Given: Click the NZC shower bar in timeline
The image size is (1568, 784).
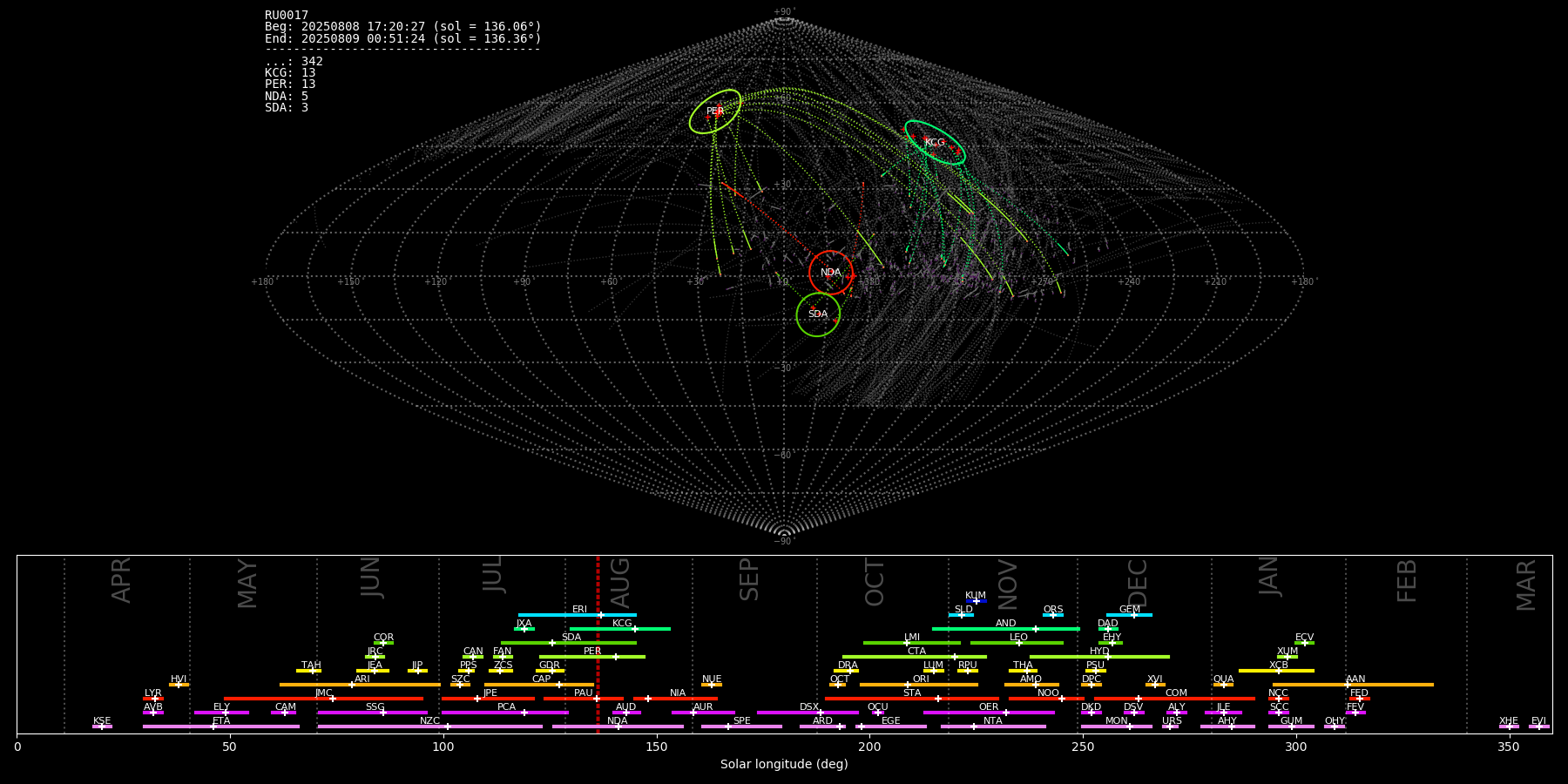Looking at the screenshot, I should tap(430, 727).
